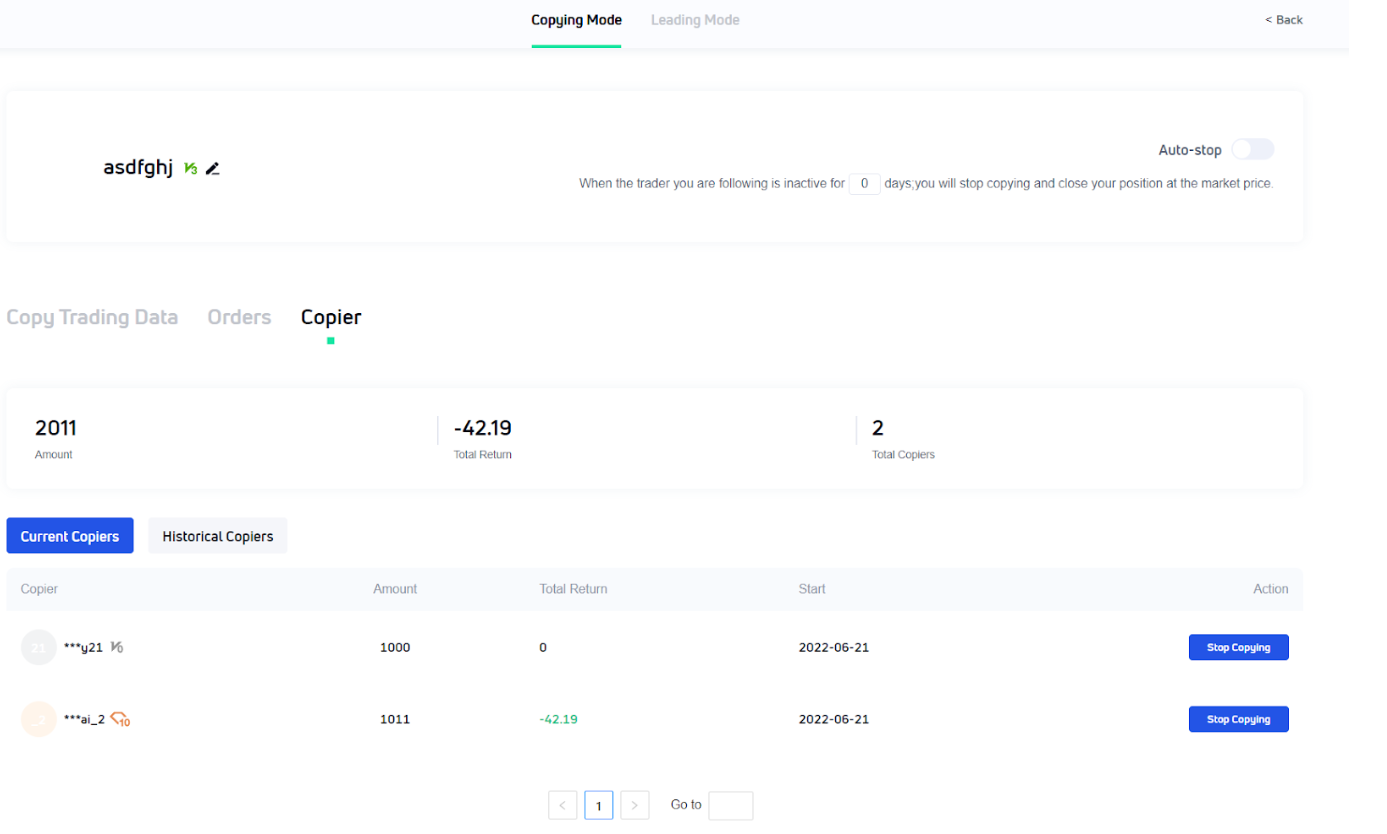This screenshot has height=834, width=1387.
Task: Click the Go to page input box
Action: [730, 805]
